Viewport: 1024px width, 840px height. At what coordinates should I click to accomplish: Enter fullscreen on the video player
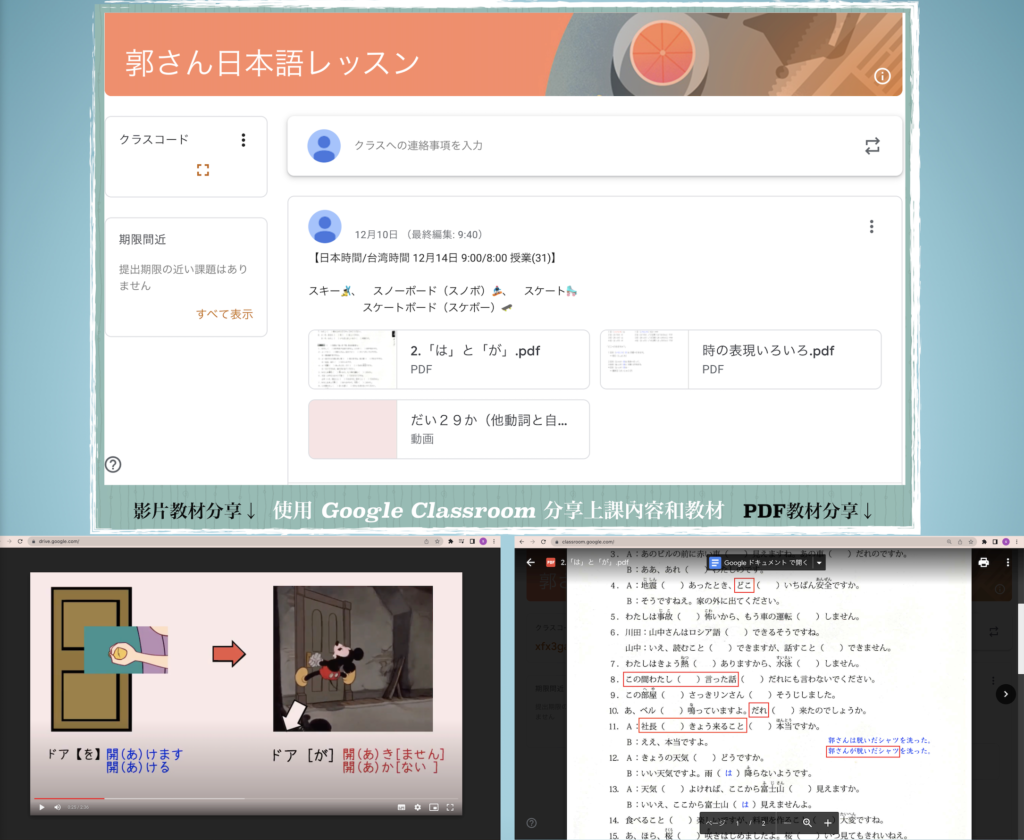click(451, 807)
